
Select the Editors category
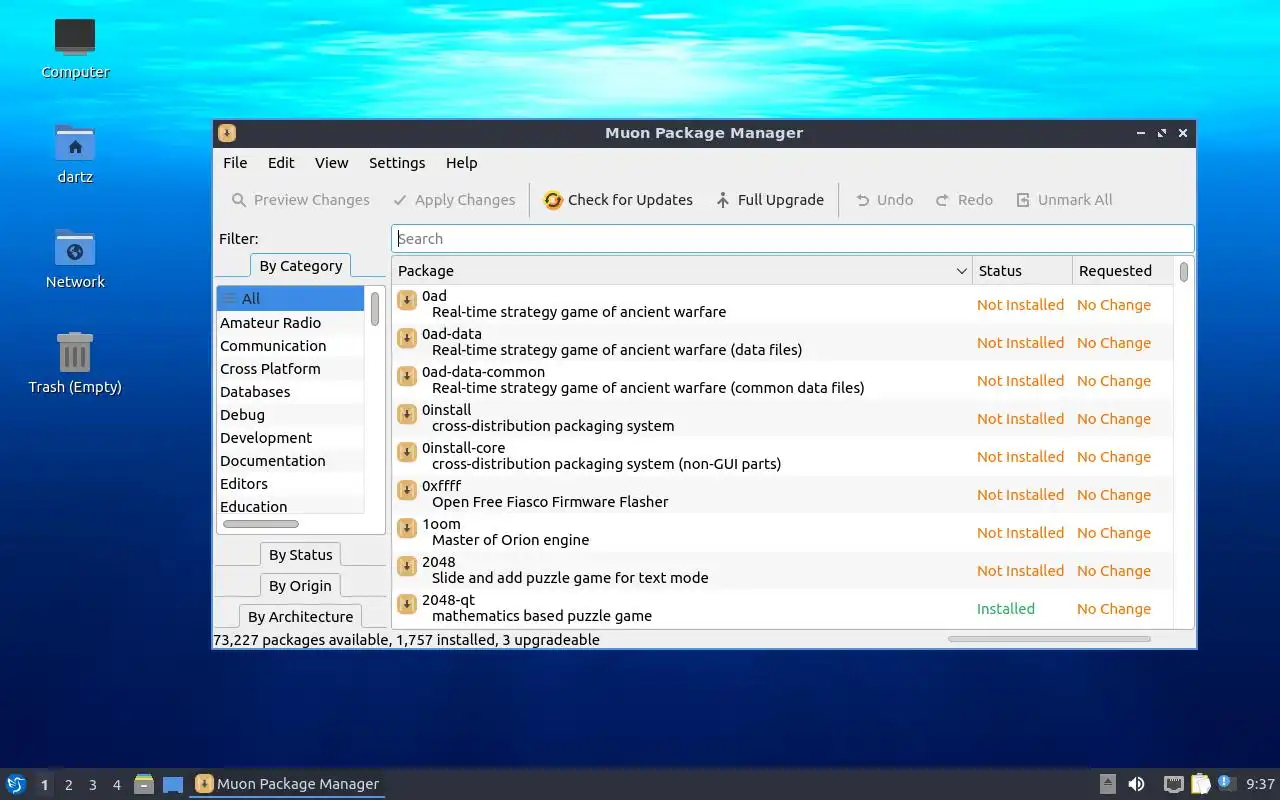coord(291,484)
